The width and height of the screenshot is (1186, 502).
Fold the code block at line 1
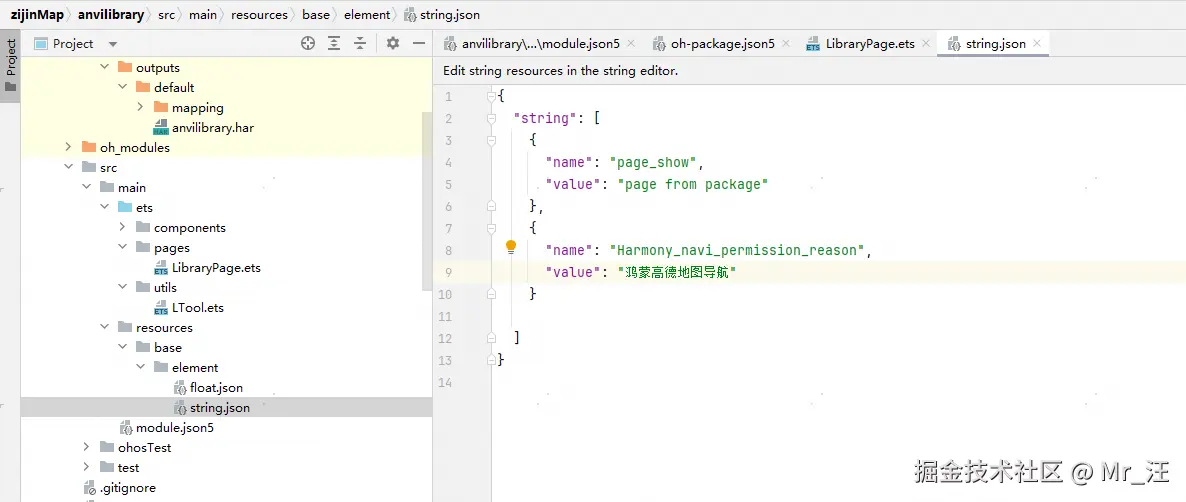pos(492,96)
